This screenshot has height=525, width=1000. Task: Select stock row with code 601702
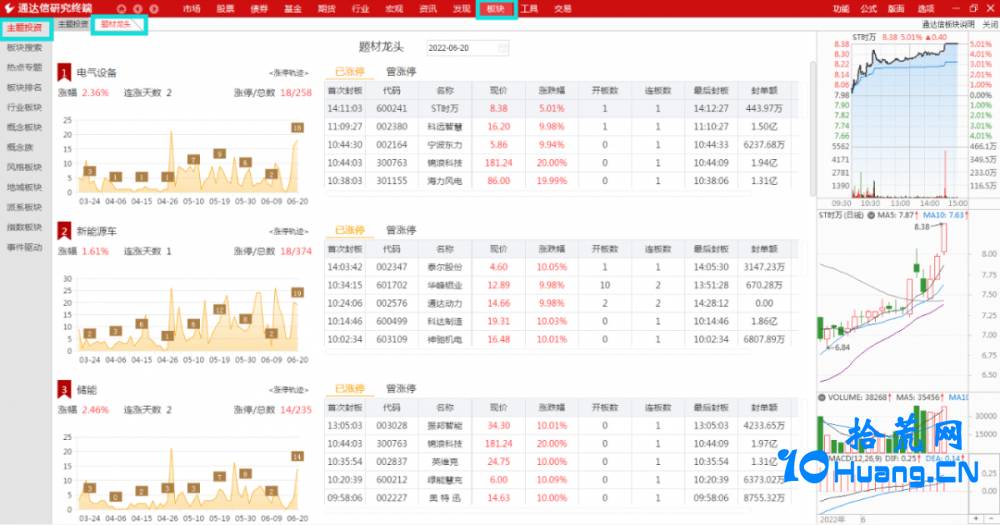click(561, 285)
